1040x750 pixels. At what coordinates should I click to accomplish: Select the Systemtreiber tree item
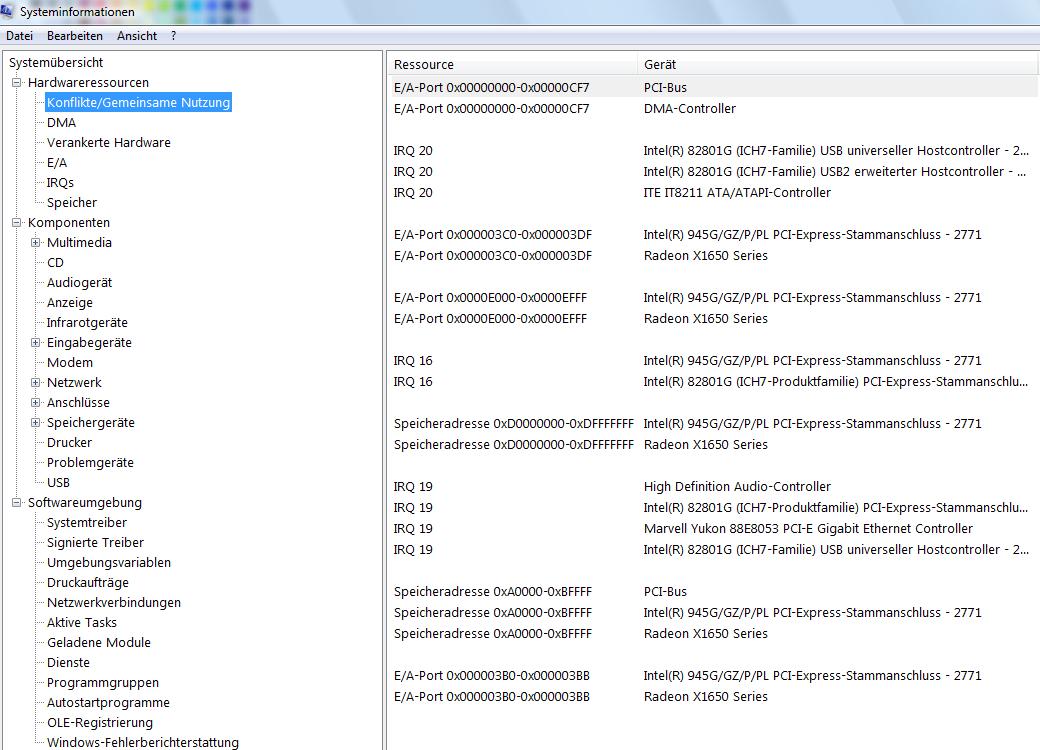coord(86,522)
